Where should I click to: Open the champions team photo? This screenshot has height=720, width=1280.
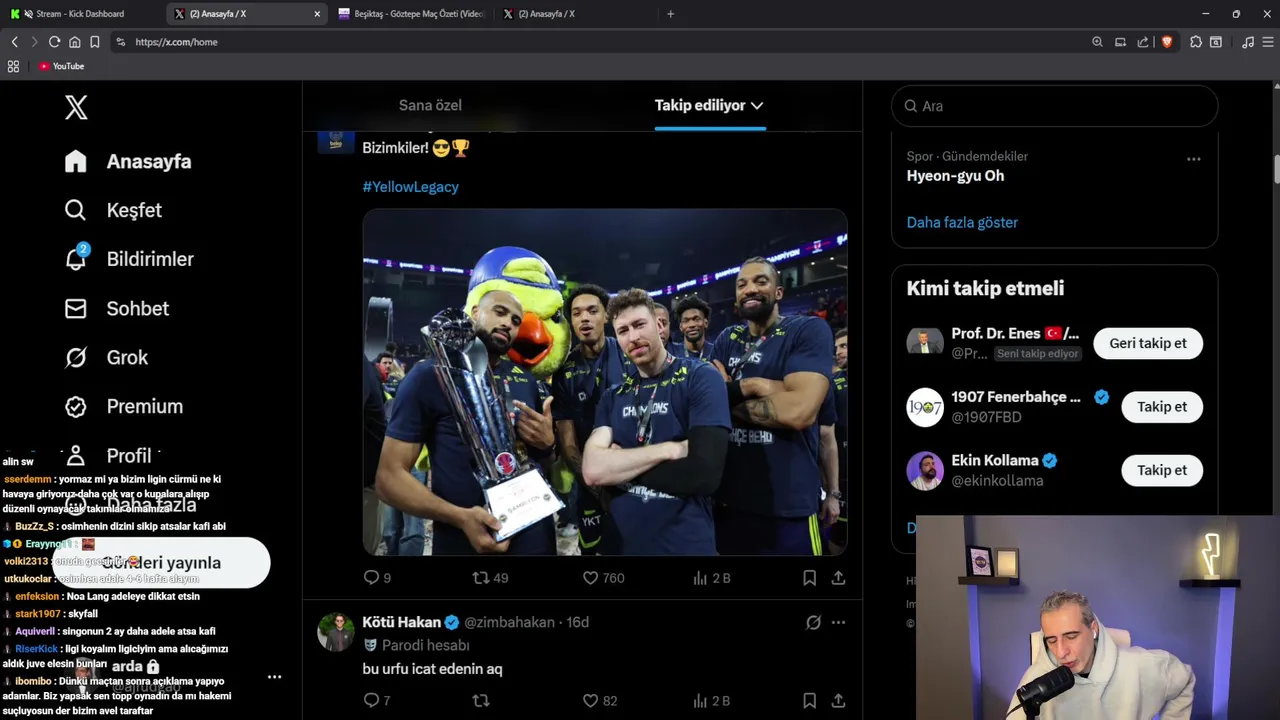point(605,382)
